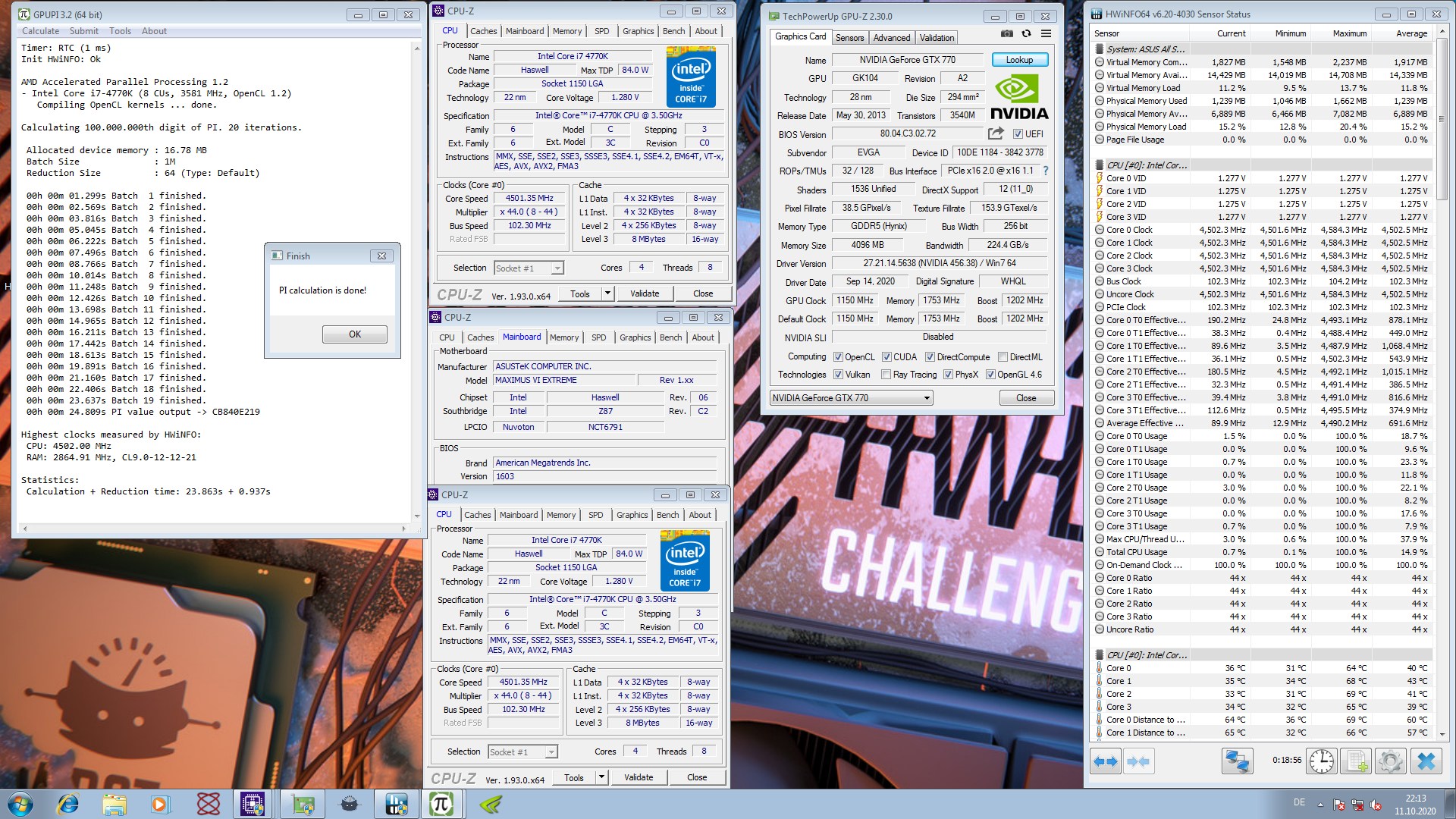Viewport: 1456px width, 819px height.
Task: Click the NVIDIA icon in the taskbar
Action: coord(491,804)
